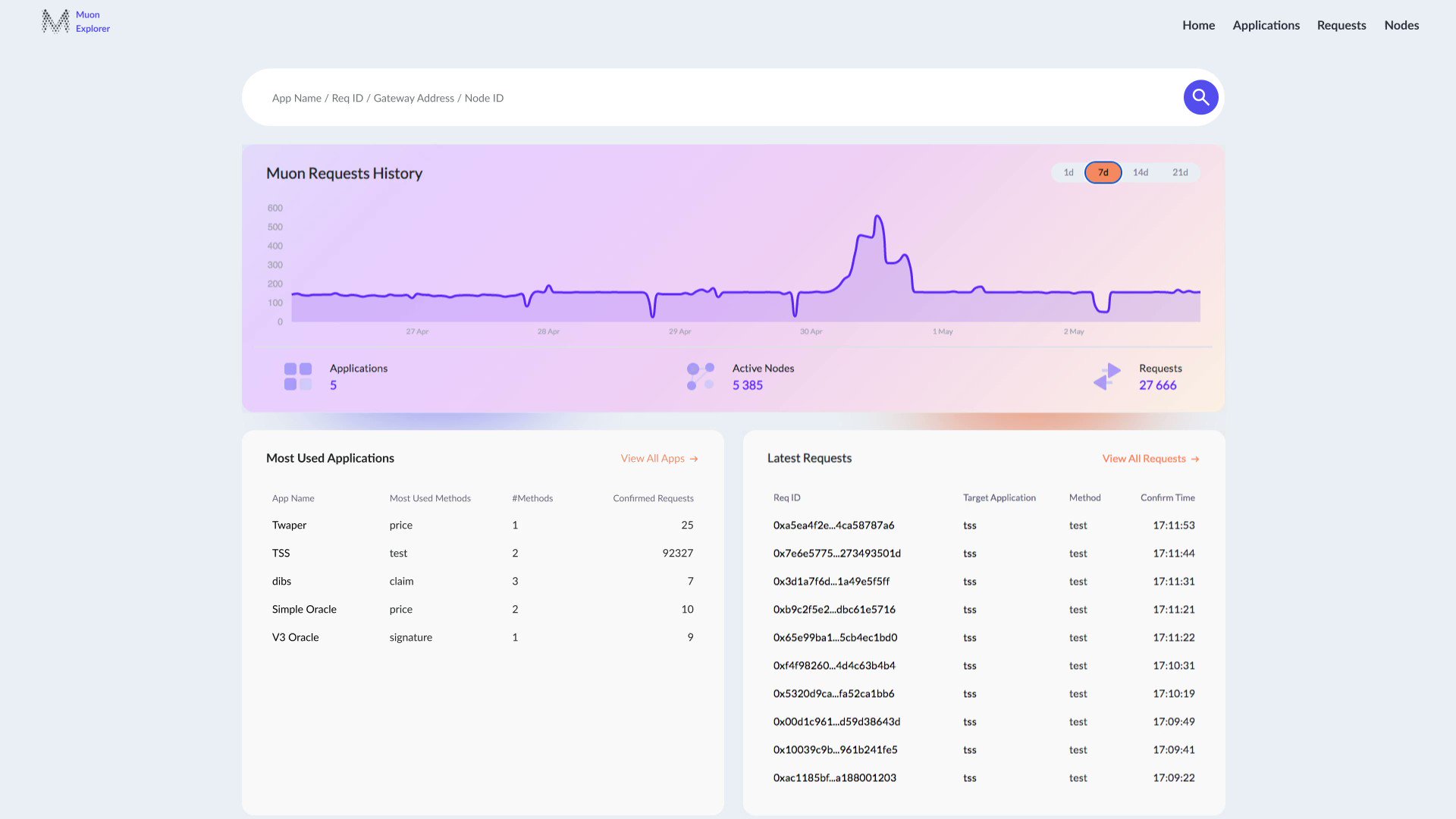Switch chart to 14d range

pyautogui.click(x=1141, y=172)
